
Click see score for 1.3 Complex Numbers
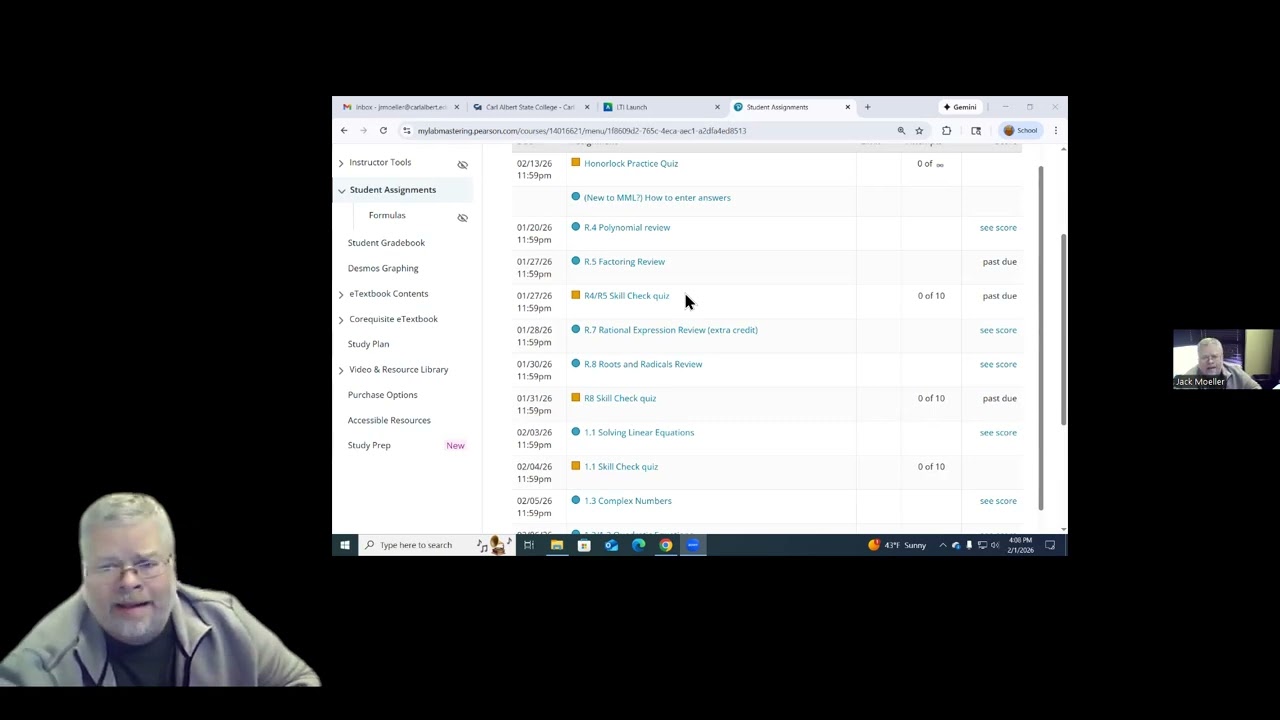click(998, 501)
